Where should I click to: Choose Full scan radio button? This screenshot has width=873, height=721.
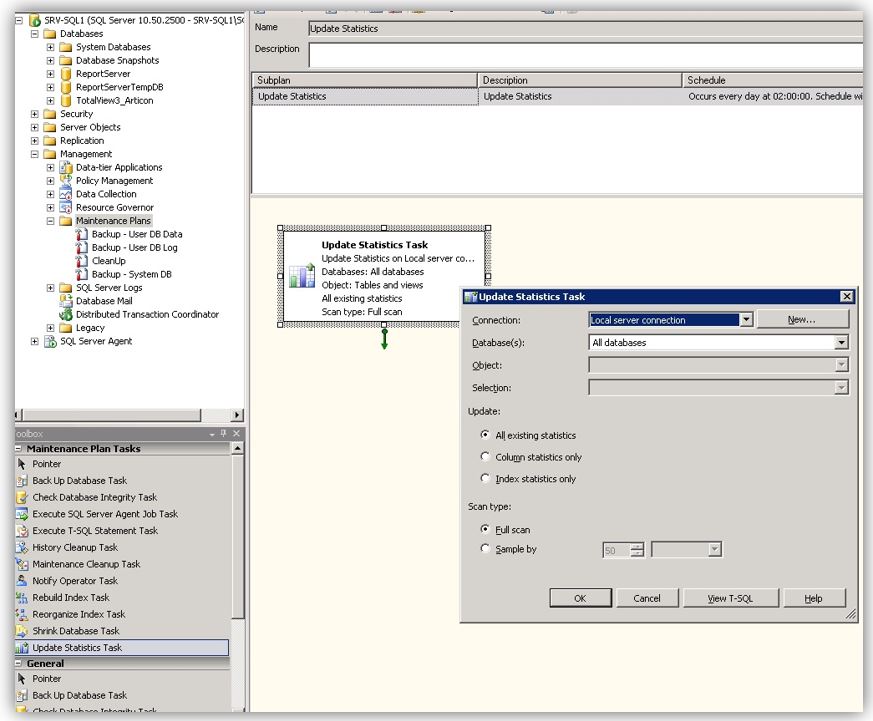click(485, 529)
